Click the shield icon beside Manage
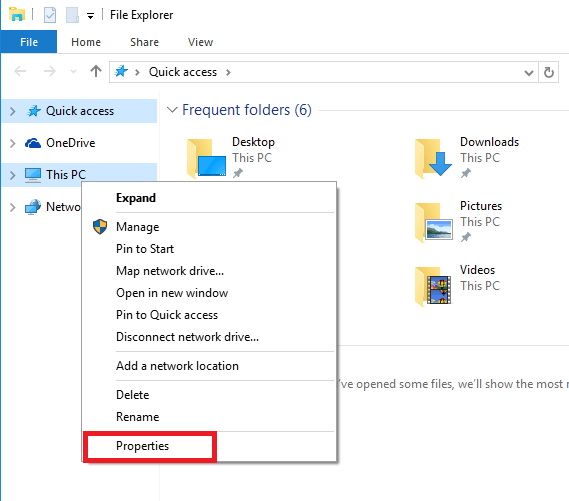 pos(100,227)
